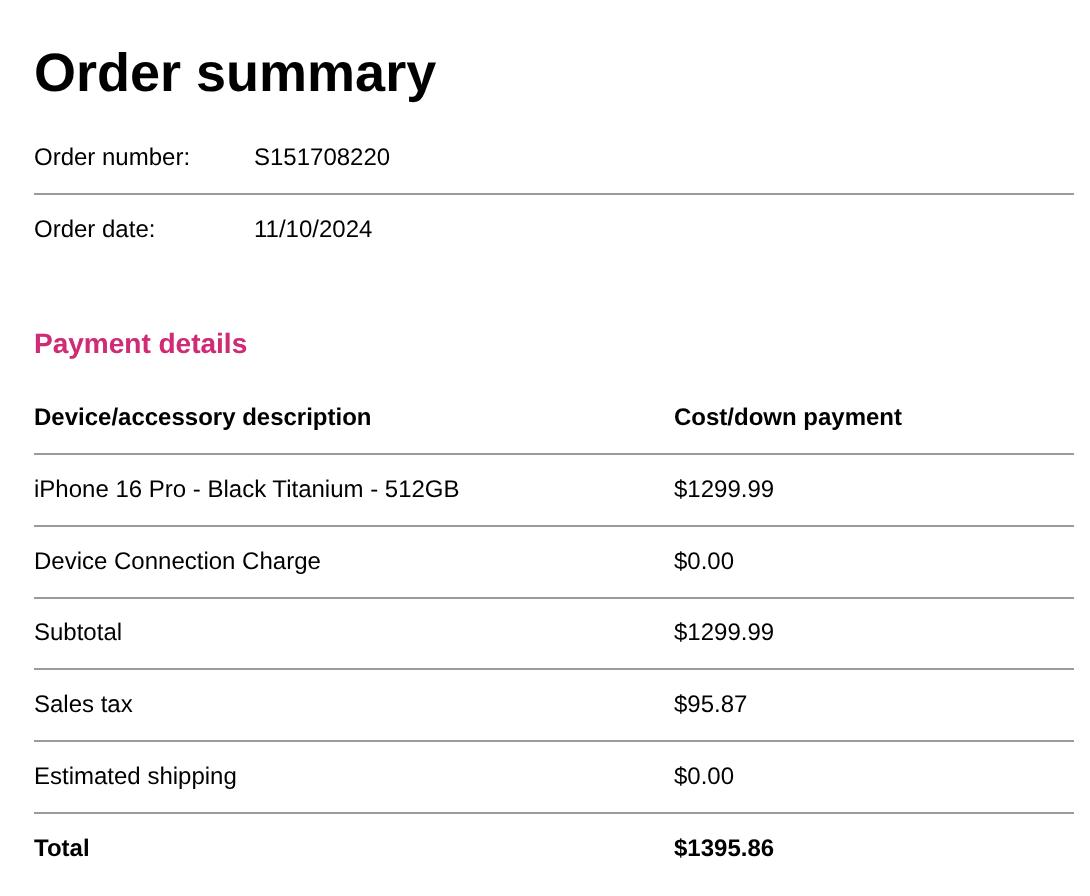Click the Estimated shipping $0.00 amount

[x=704, y=777]
